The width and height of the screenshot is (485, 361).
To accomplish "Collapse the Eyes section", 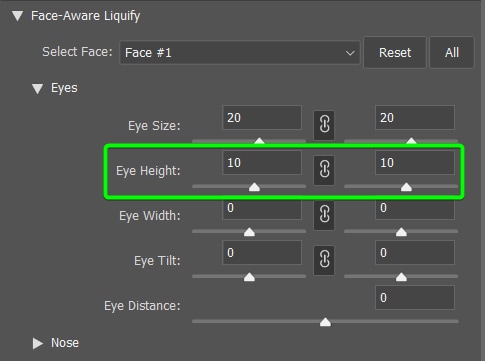I will [x=37, y=88].
